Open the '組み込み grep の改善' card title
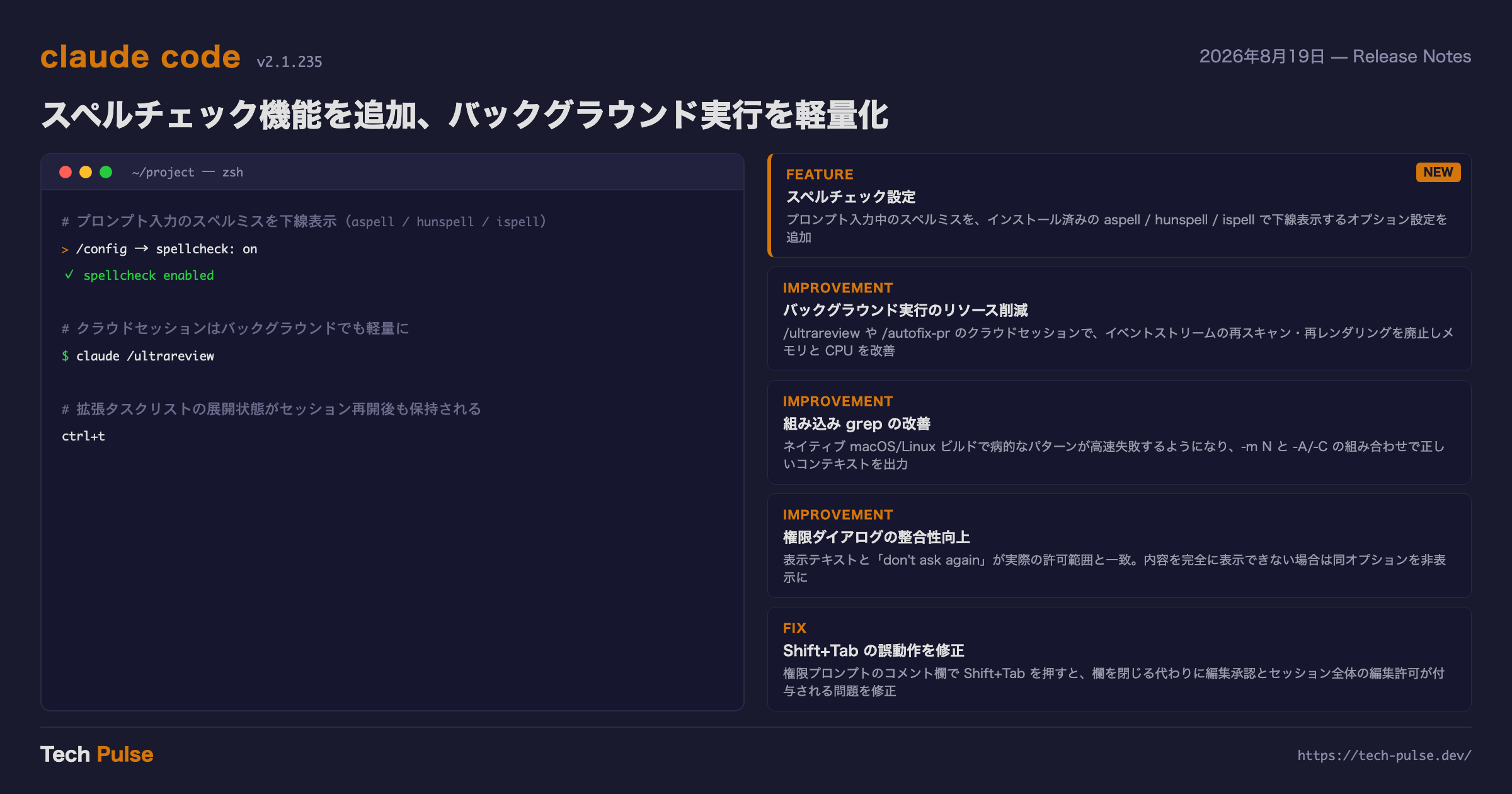Viewport: 1512px width, 794px height. 857,424
